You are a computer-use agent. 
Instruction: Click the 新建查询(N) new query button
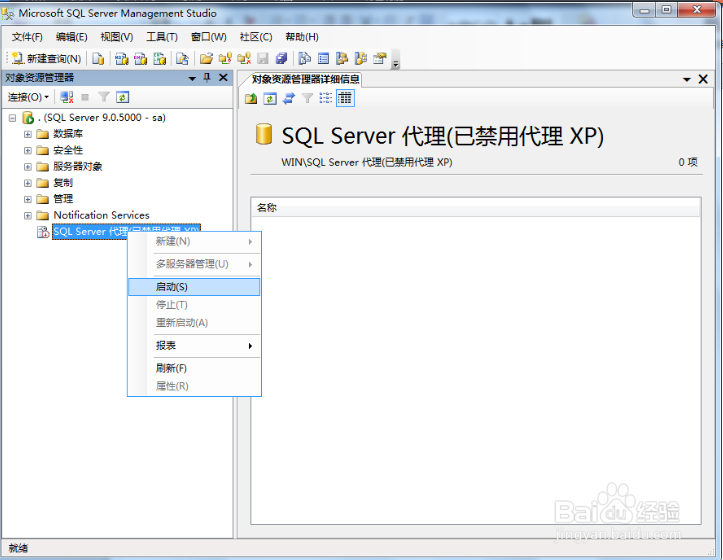(46, 59)
